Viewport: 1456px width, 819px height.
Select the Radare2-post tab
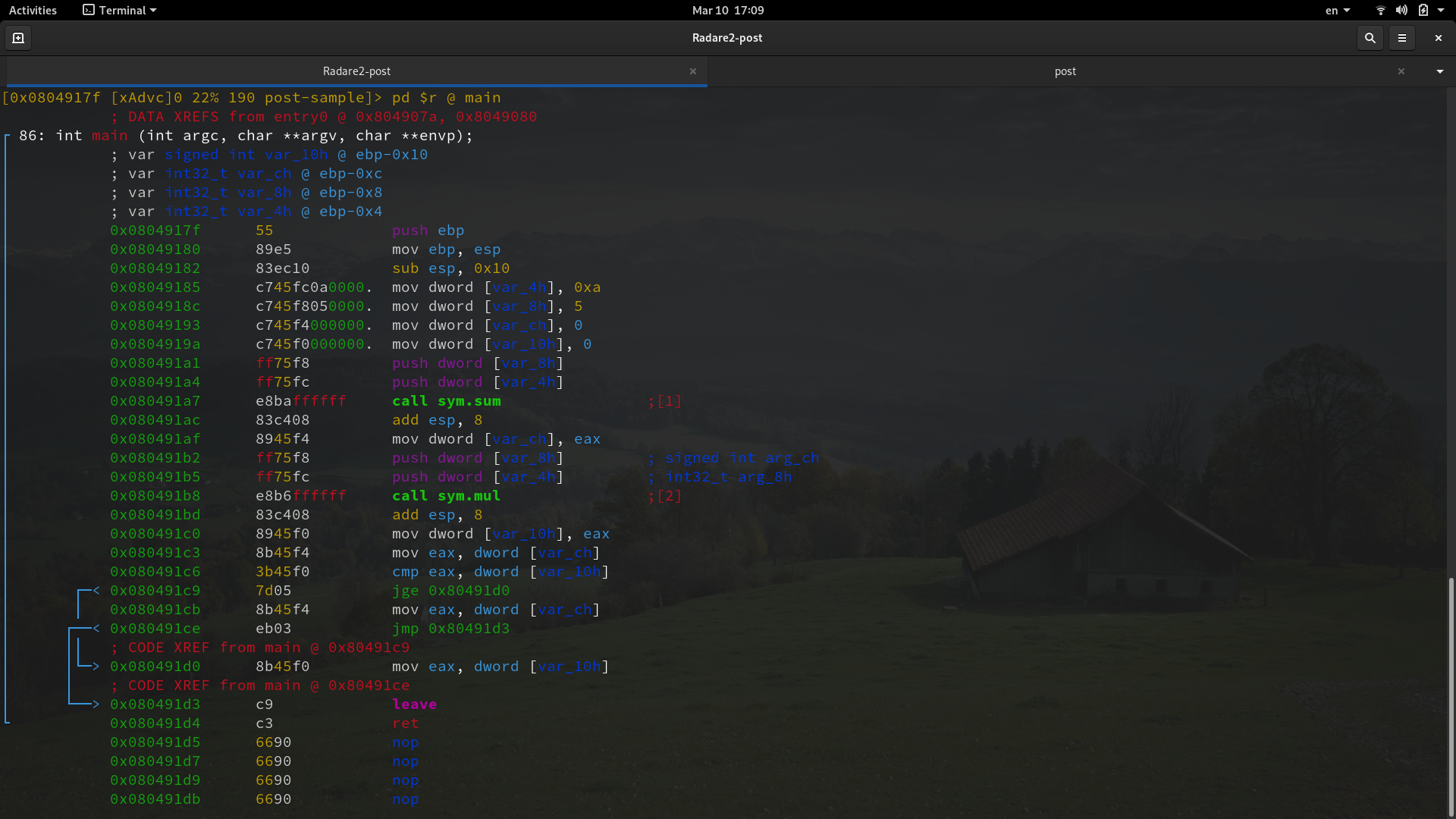pos(356,71)
